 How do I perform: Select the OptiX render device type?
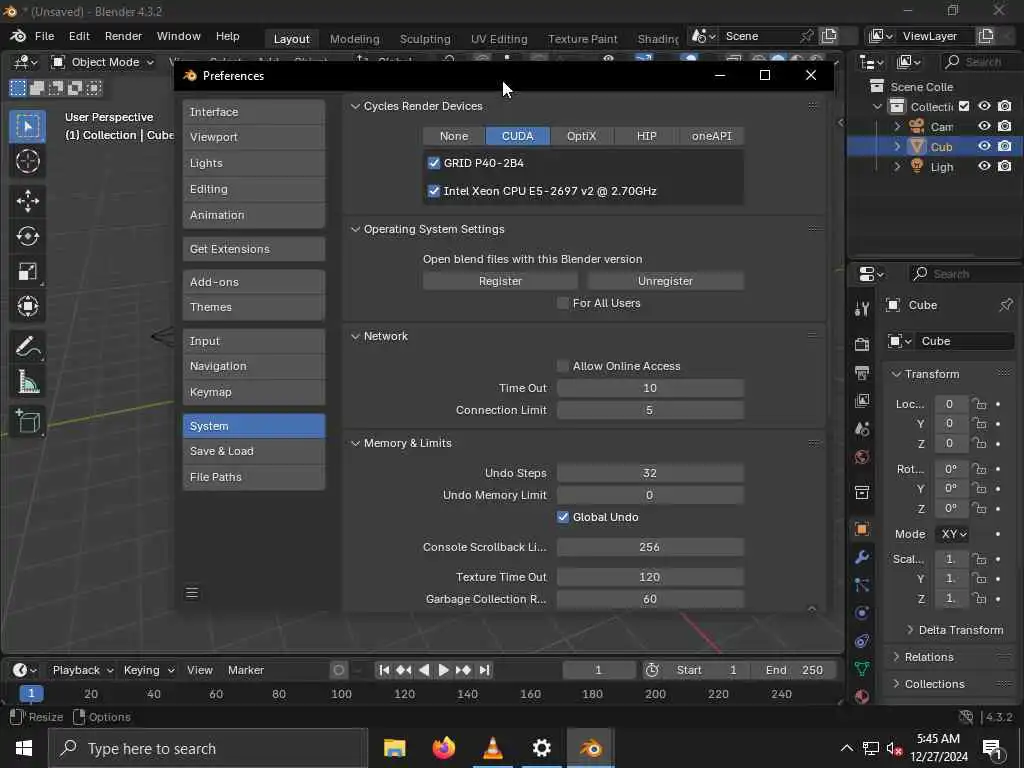581,136
